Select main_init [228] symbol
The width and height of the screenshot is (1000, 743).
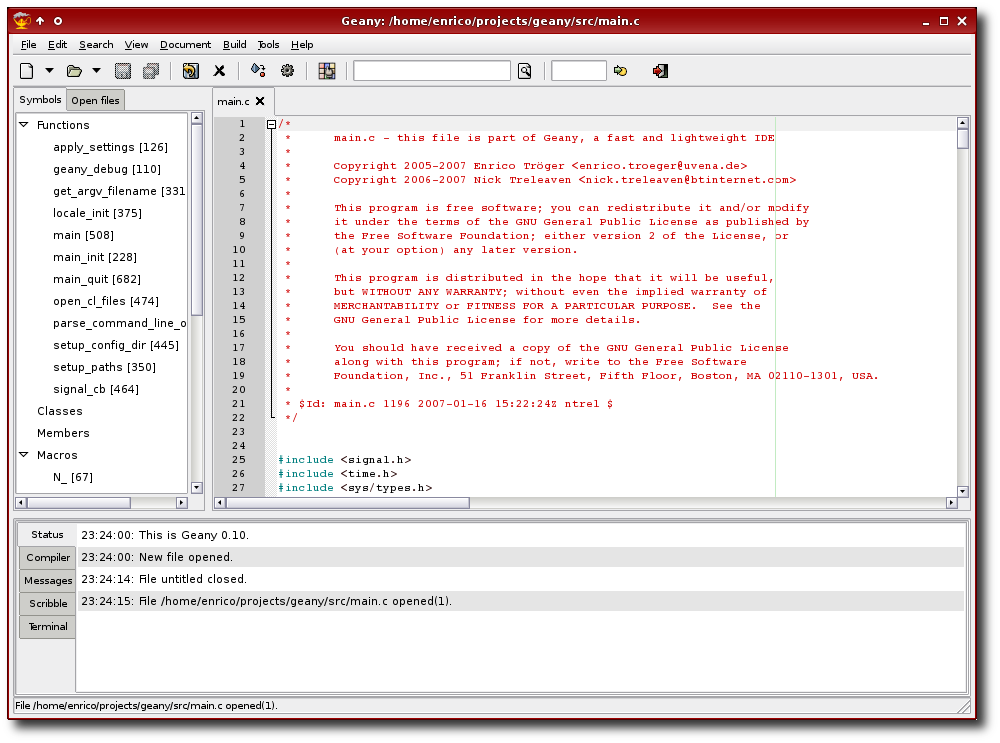[x=95, y=257]
